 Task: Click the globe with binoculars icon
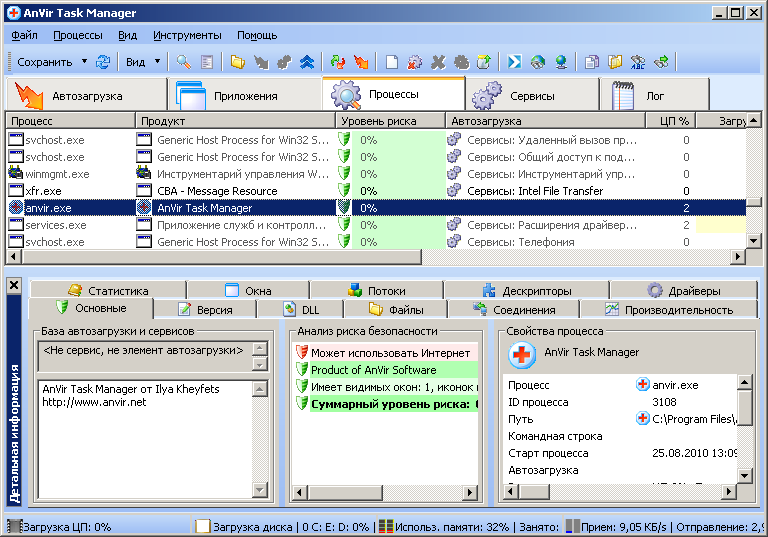point(538,62)
